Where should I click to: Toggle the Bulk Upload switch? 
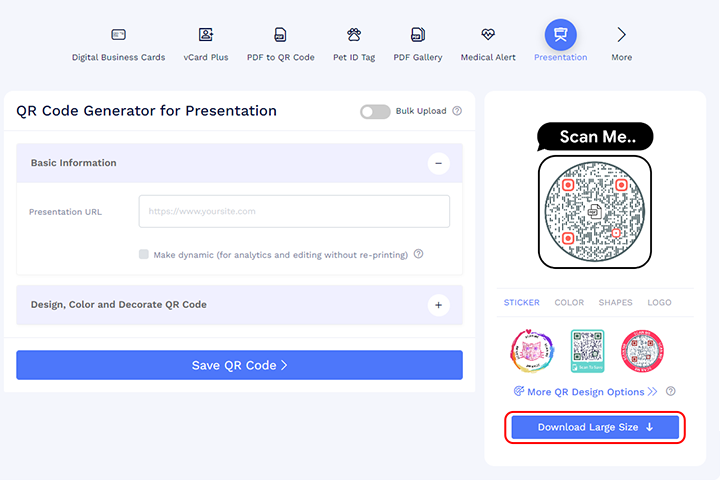pos(375,112)
